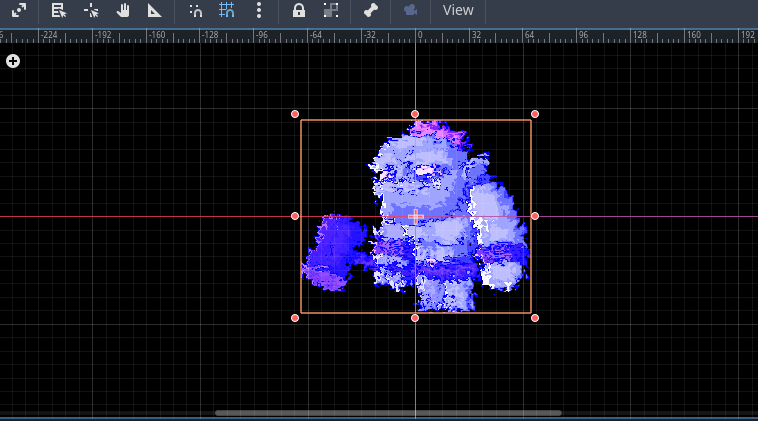The width and height of the screenshot is (758, 421).
Task: Lock the selected node with padlock icon
Action: tap(298, 10)
